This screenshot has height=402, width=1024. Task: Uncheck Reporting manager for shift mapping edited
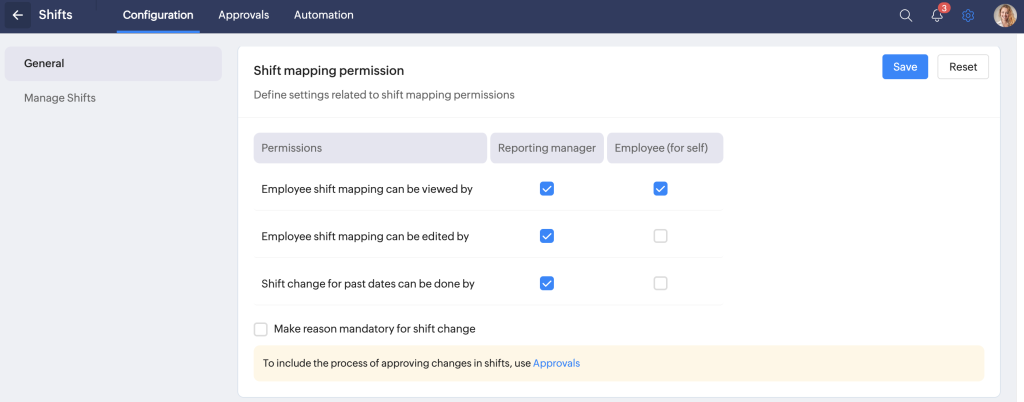547,236
